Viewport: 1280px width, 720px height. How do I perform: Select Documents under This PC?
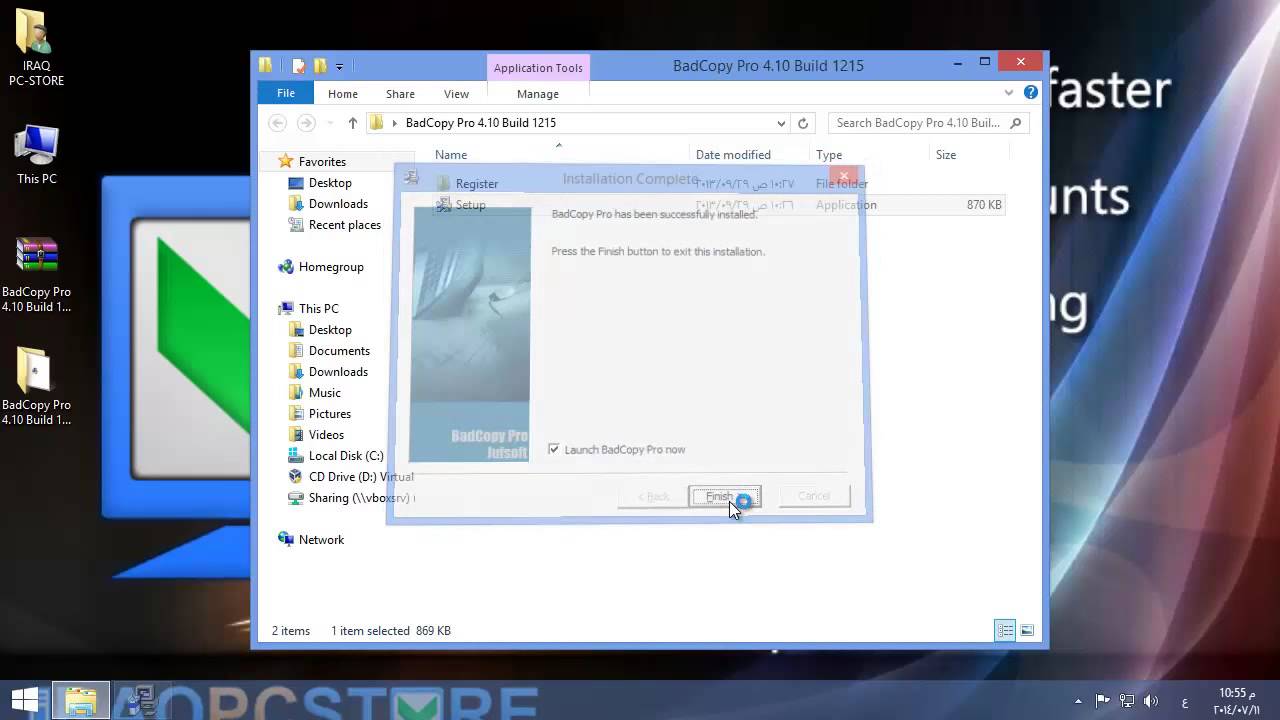coord(339,351)
